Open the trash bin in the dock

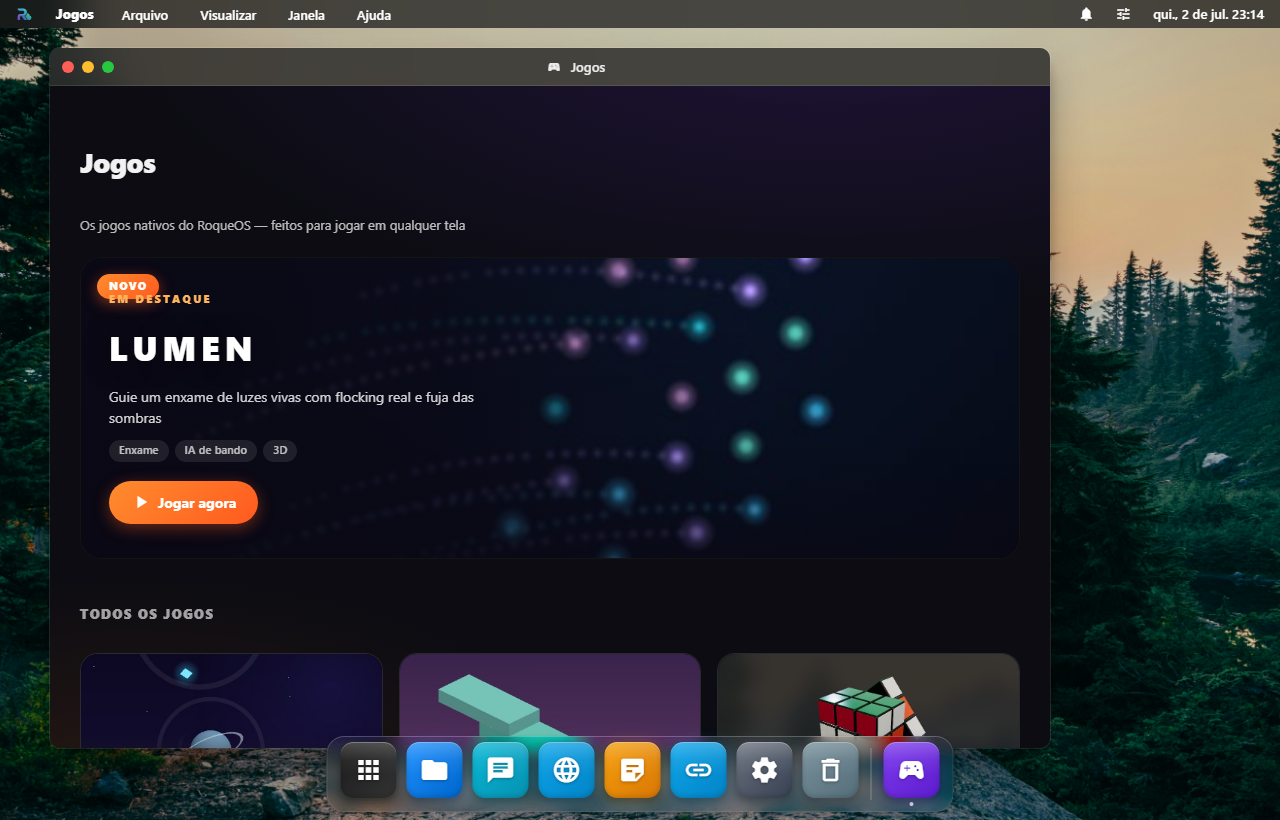point(831,770)
